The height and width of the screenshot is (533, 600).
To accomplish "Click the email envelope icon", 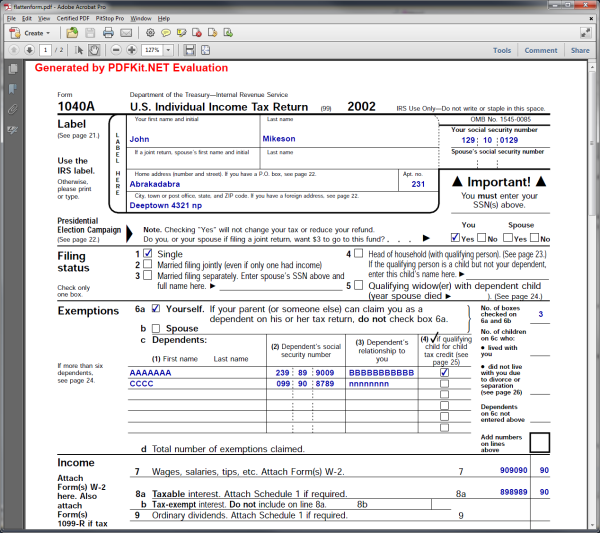I will pyautogui.click(x=126, y=33).
